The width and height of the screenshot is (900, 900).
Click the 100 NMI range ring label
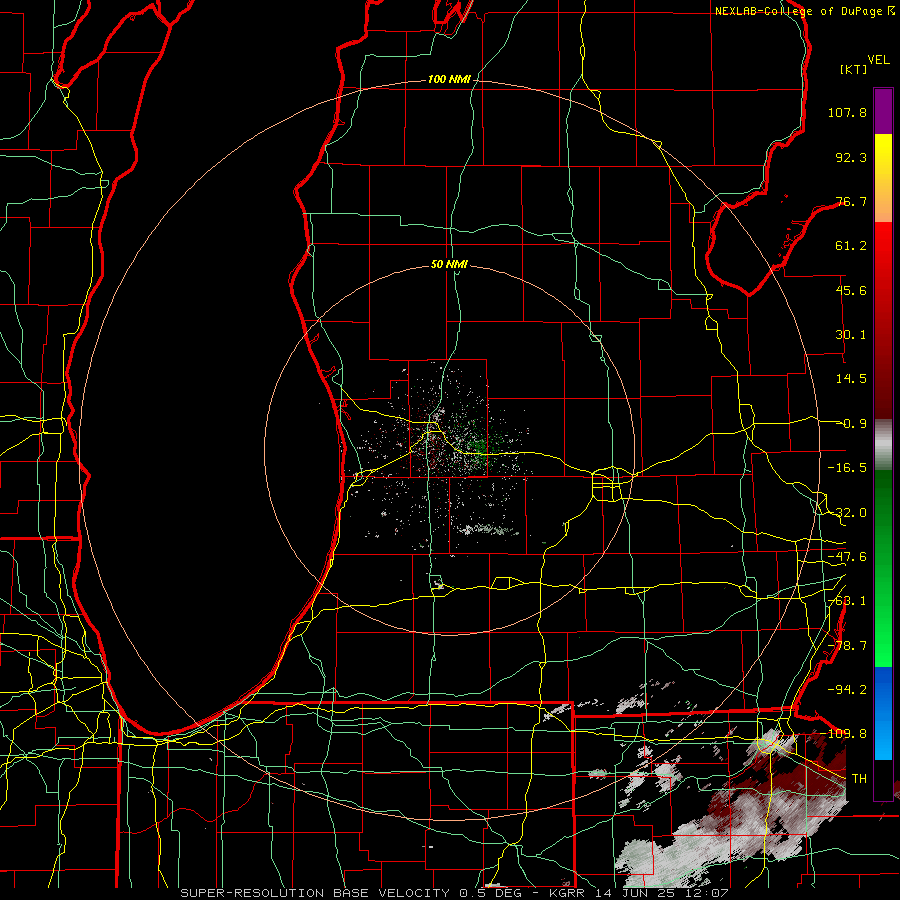(449, 79)
